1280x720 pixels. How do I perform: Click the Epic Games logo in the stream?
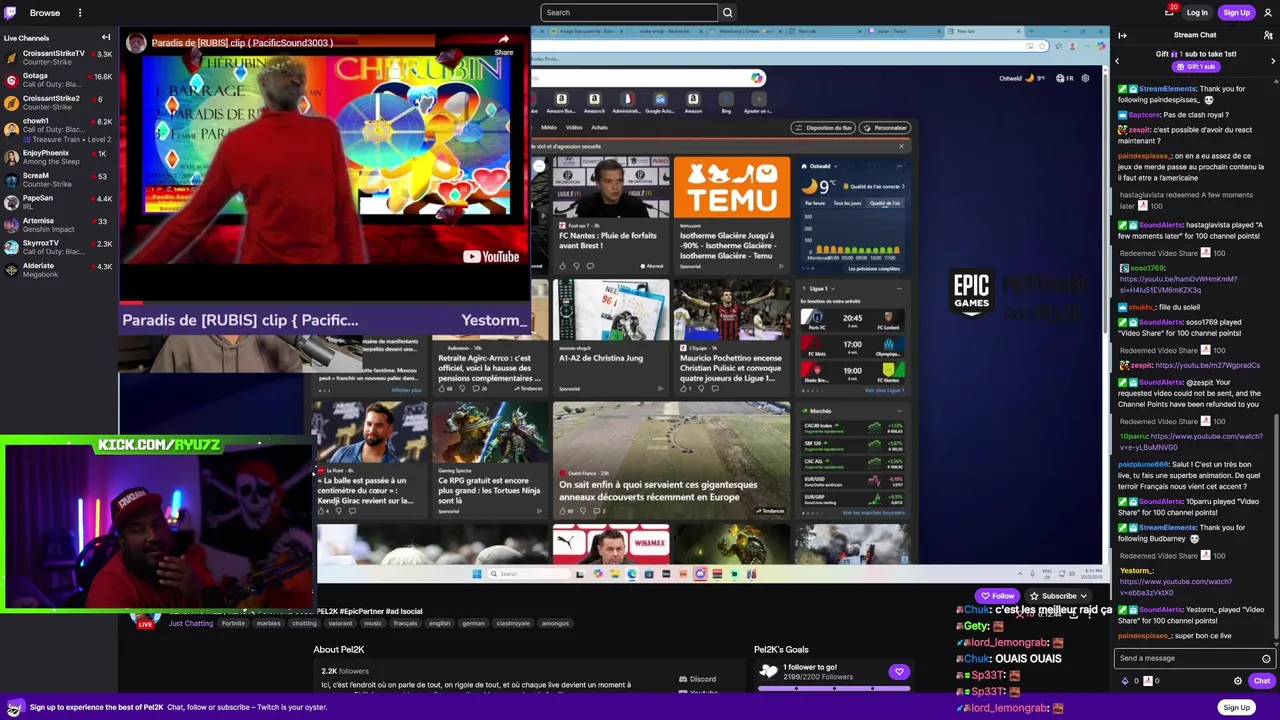[x=971, y=295]
